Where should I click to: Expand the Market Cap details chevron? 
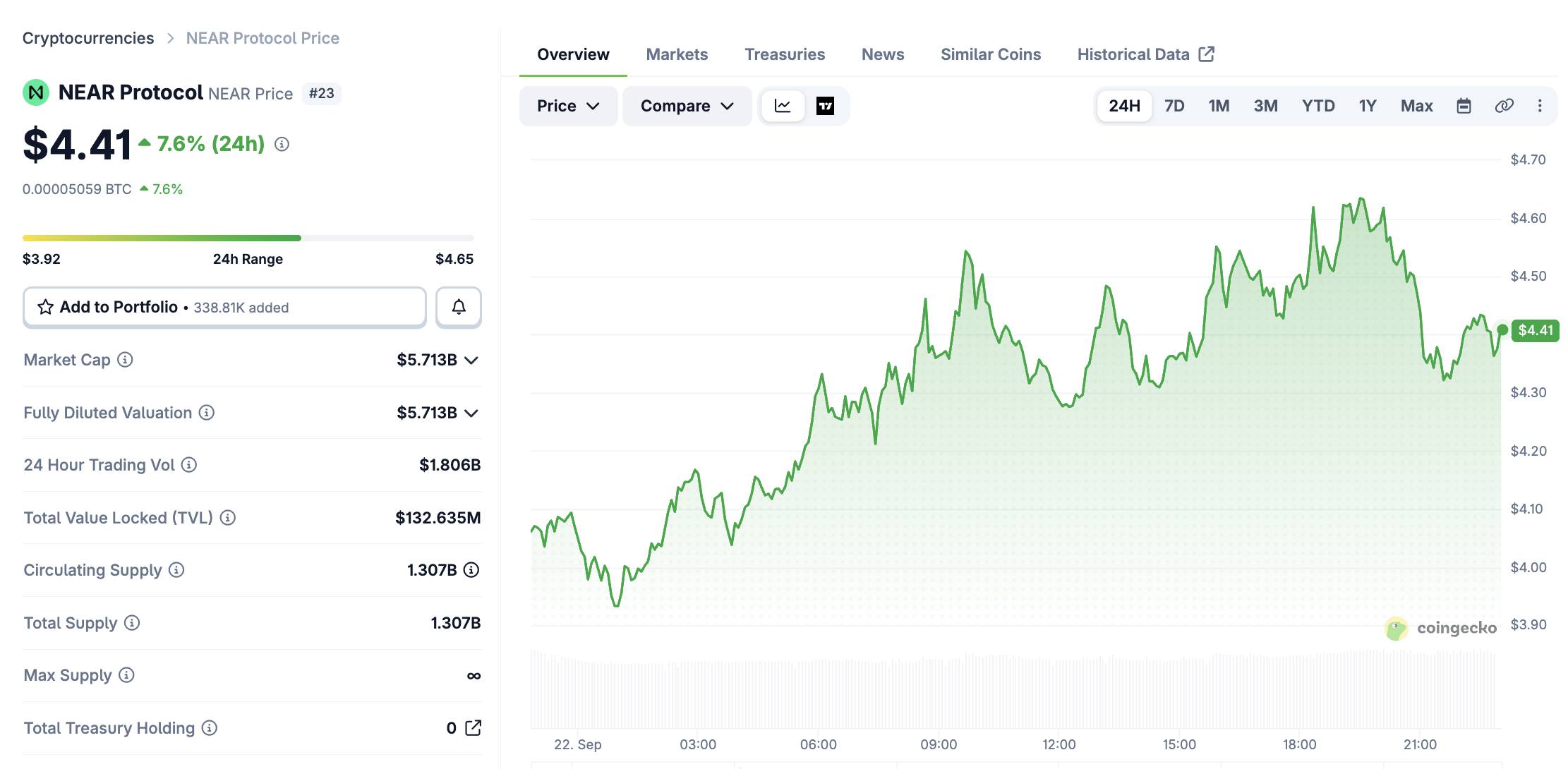pyautogui.click(x=471, y=360)
